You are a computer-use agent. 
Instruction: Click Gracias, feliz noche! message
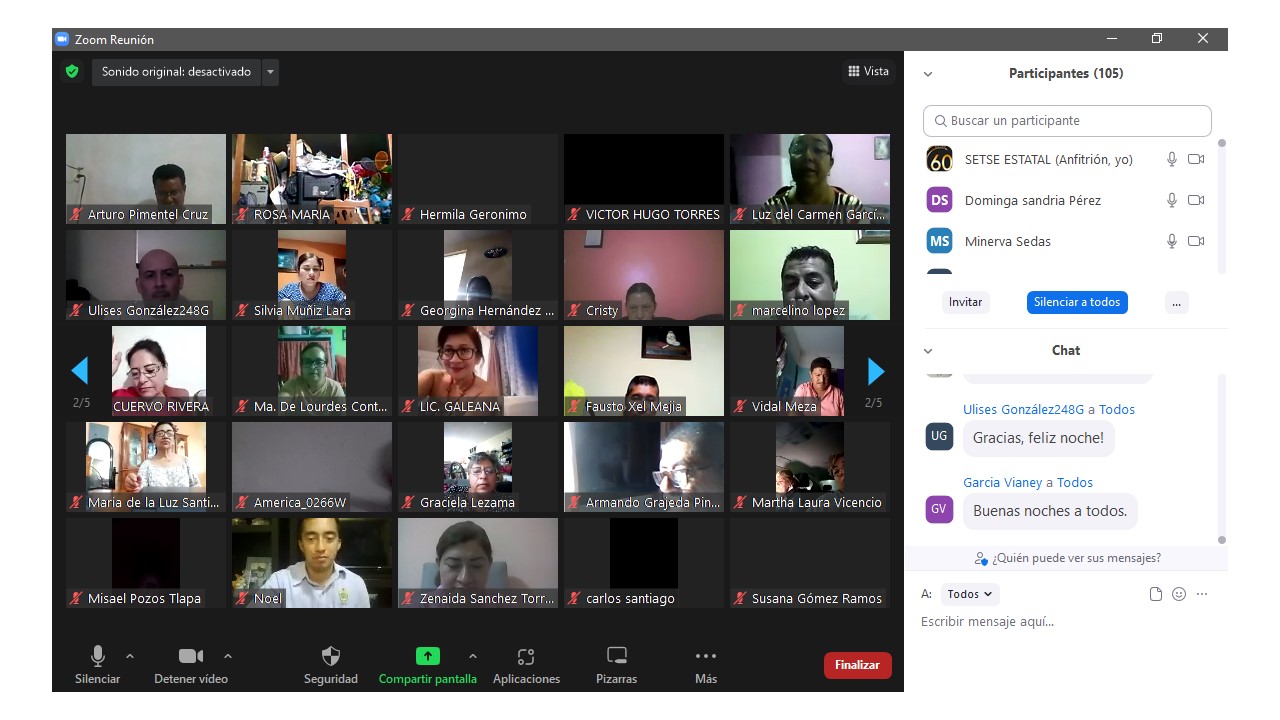[x=1038, y=438]
